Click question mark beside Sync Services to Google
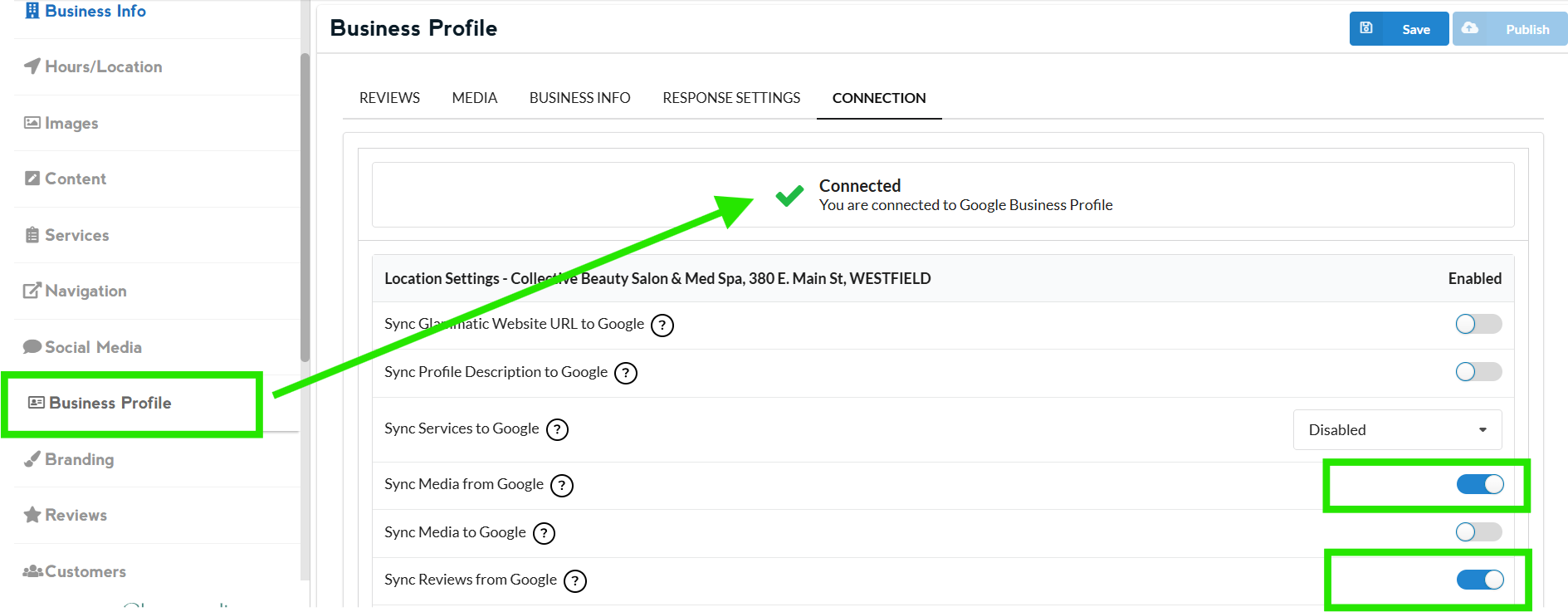The image size is (1568, 612). point(557,429)
